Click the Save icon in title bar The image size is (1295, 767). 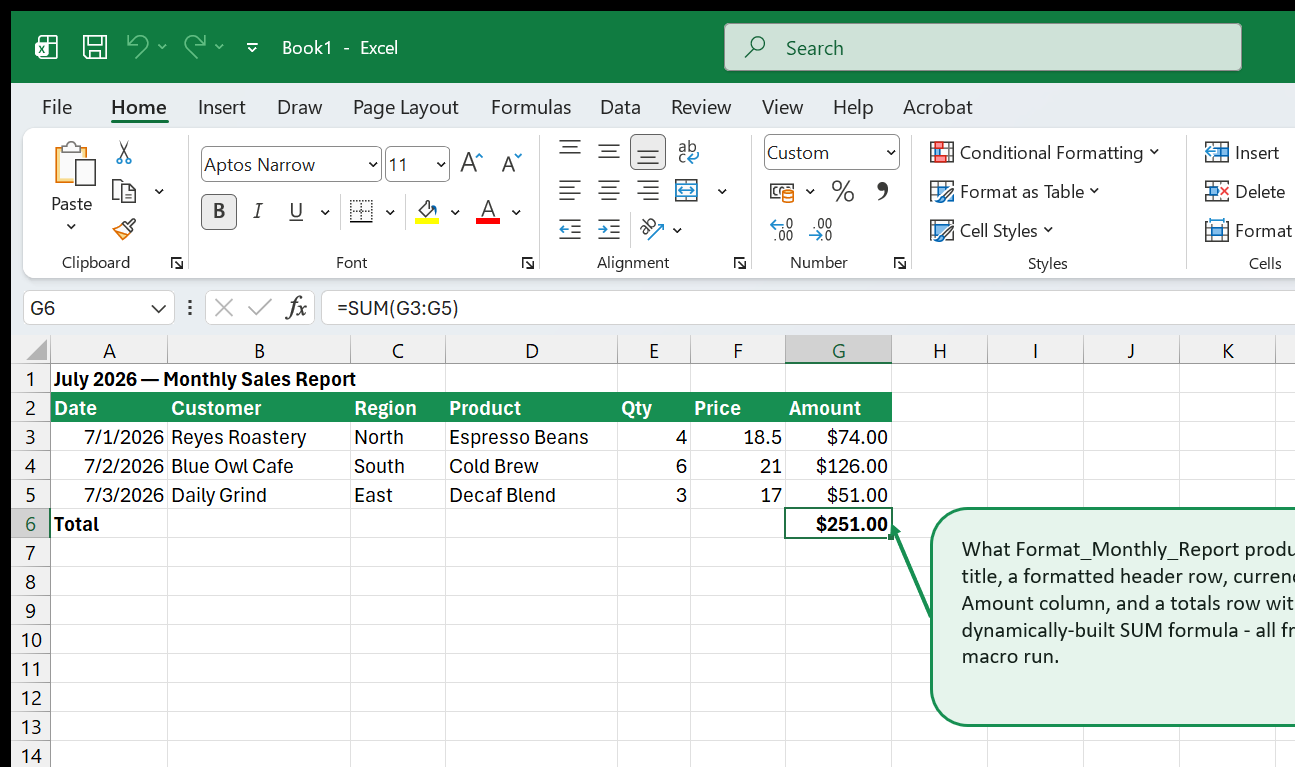click(x=95, y=47)
